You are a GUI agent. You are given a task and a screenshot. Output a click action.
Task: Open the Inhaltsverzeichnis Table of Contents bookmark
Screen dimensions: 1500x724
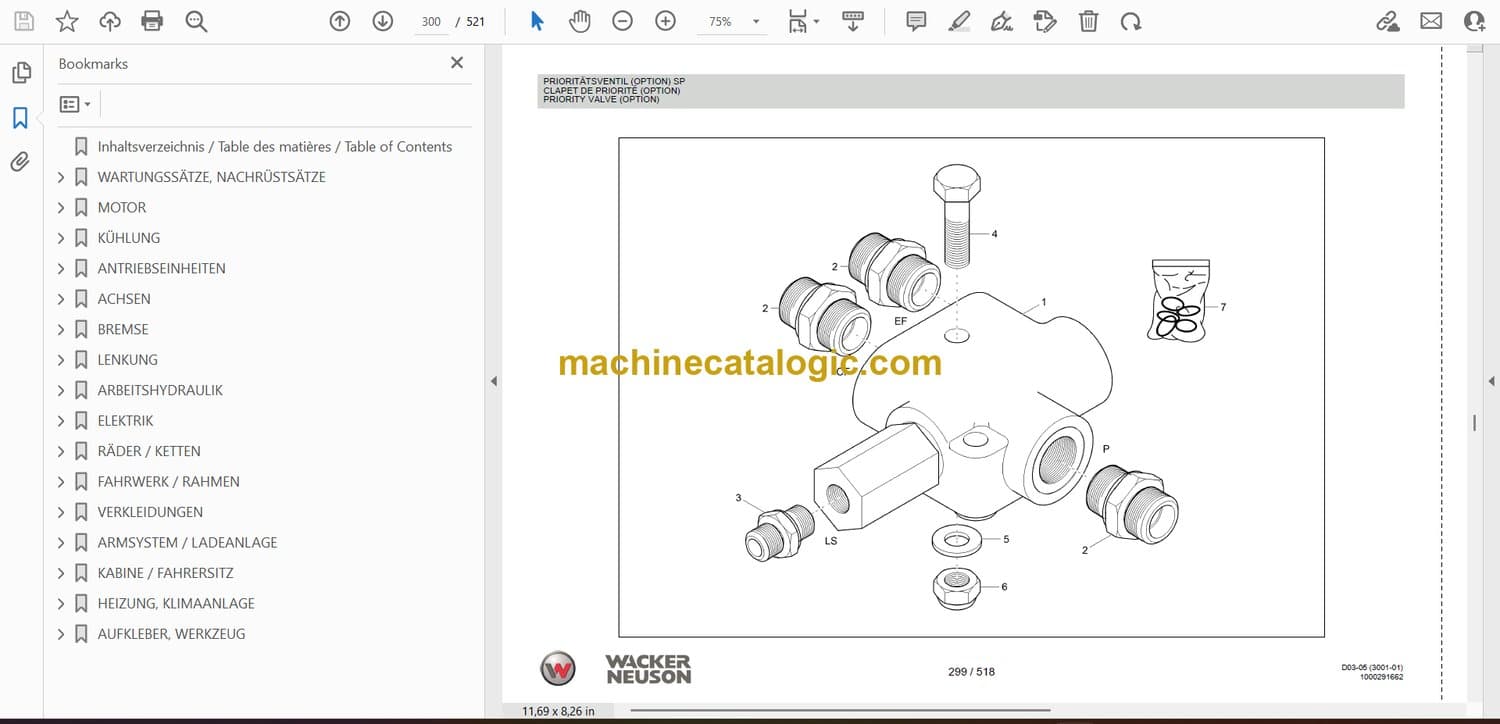point(274,147)
